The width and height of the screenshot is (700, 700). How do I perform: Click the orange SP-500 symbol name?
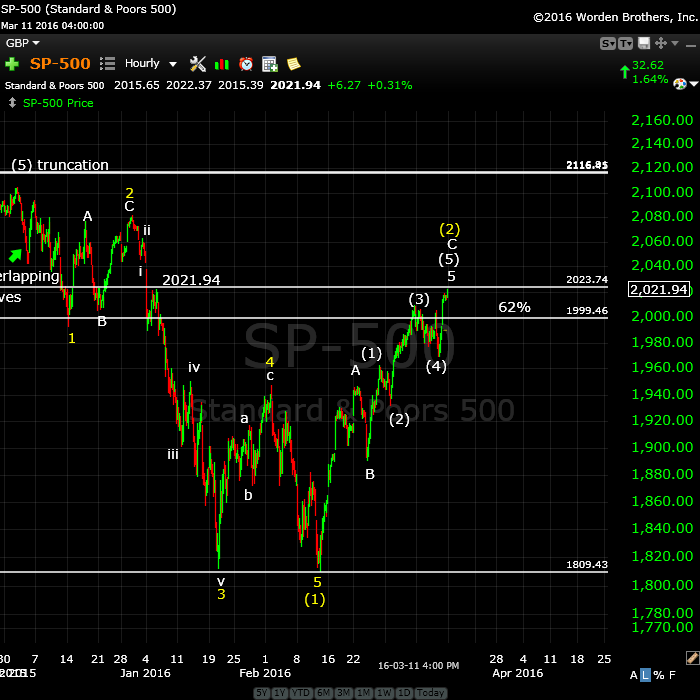60,64
